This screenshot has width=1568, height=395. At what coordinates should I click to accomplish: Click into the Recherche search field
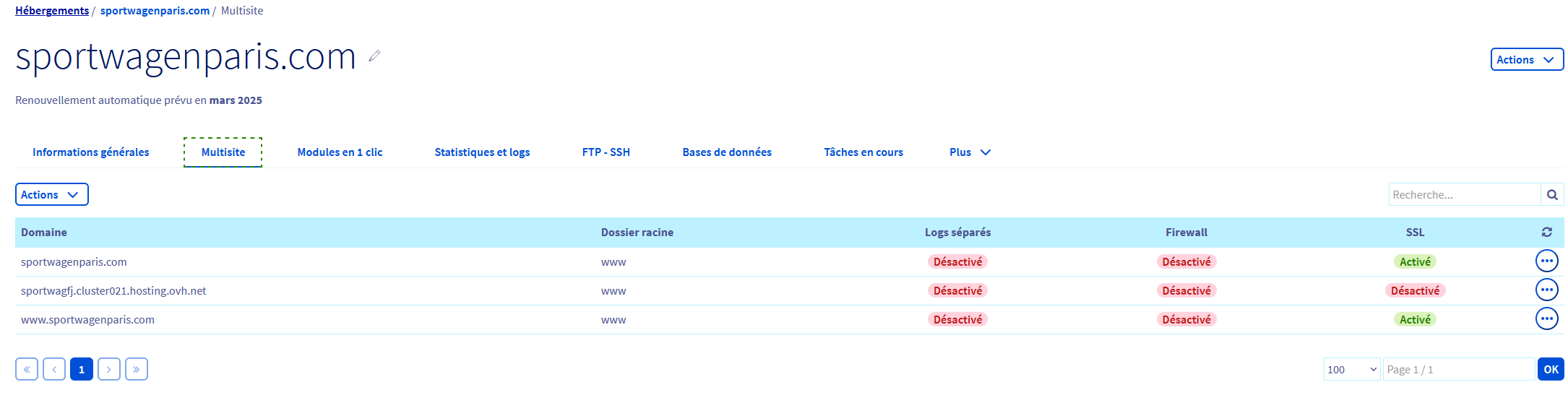click(x=1464, y=195)
